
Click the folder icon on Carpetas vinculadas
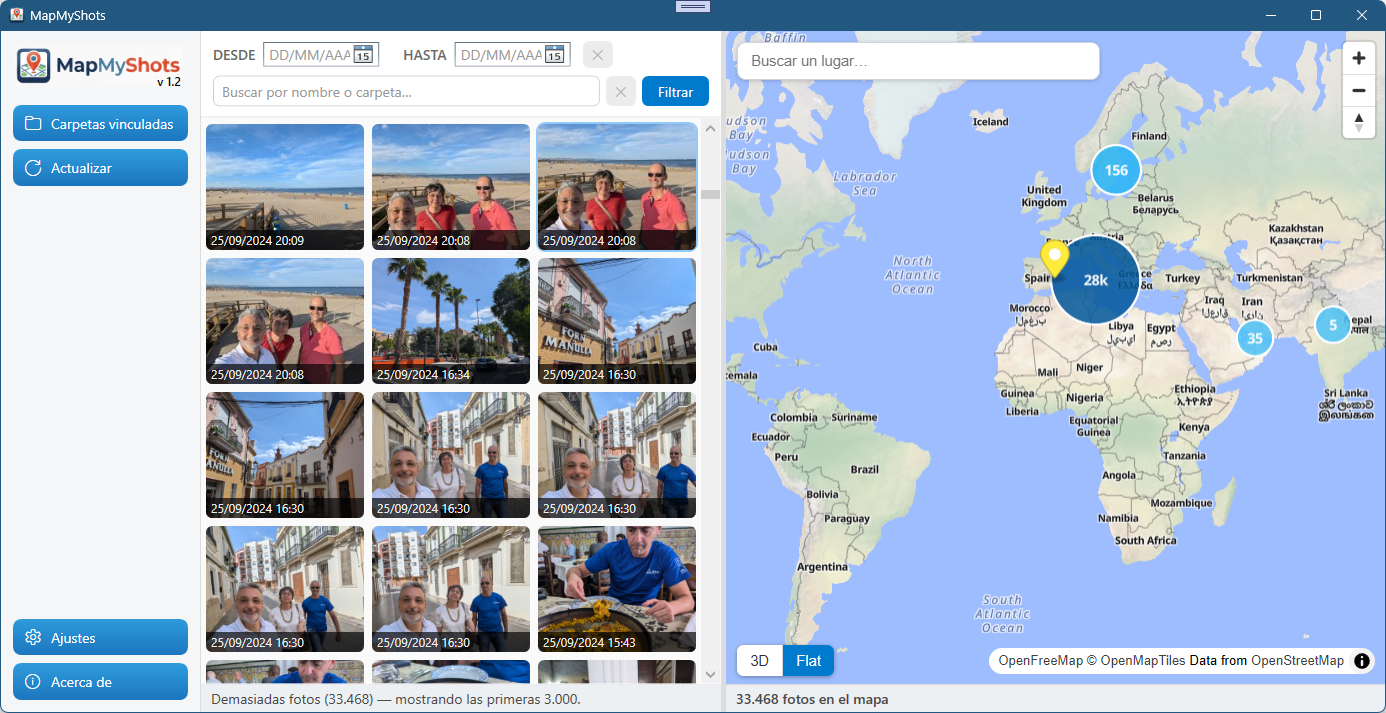tap(33, 124)
